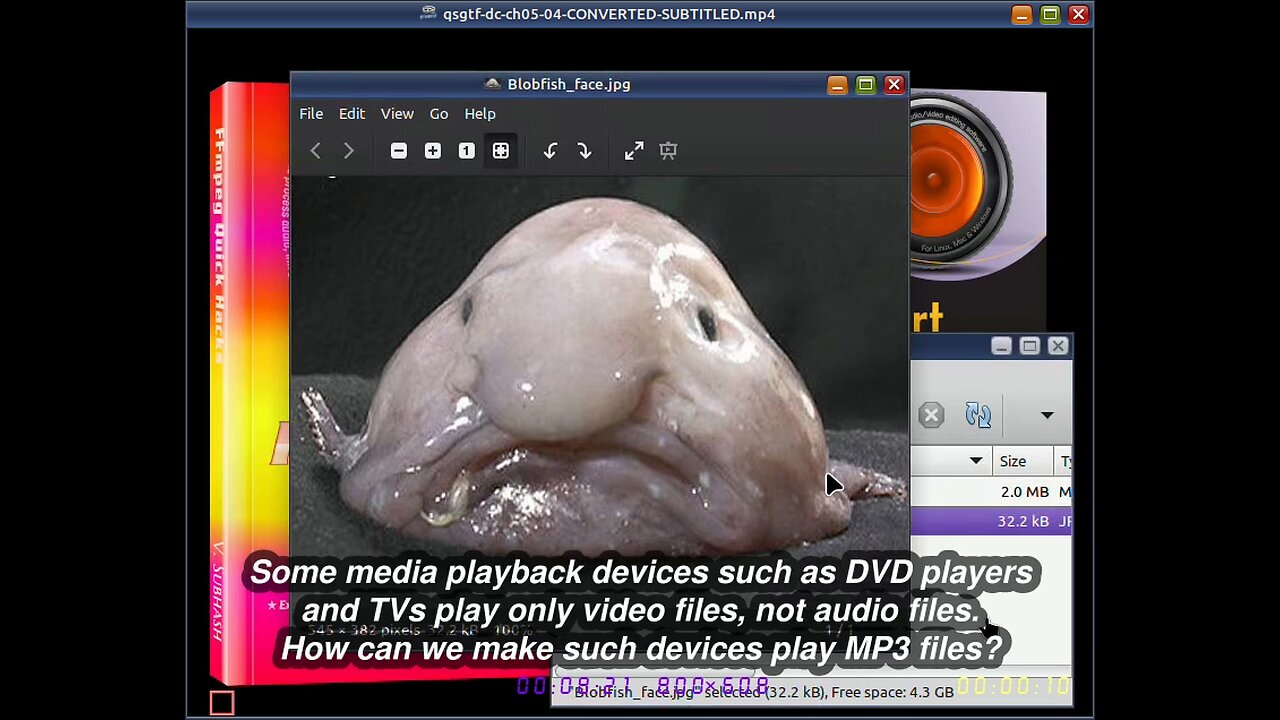This screenshot has height=720, width=1280.
Task: Minimize the Blobfish_face.jpg window
Action: [x=837, y=85]
